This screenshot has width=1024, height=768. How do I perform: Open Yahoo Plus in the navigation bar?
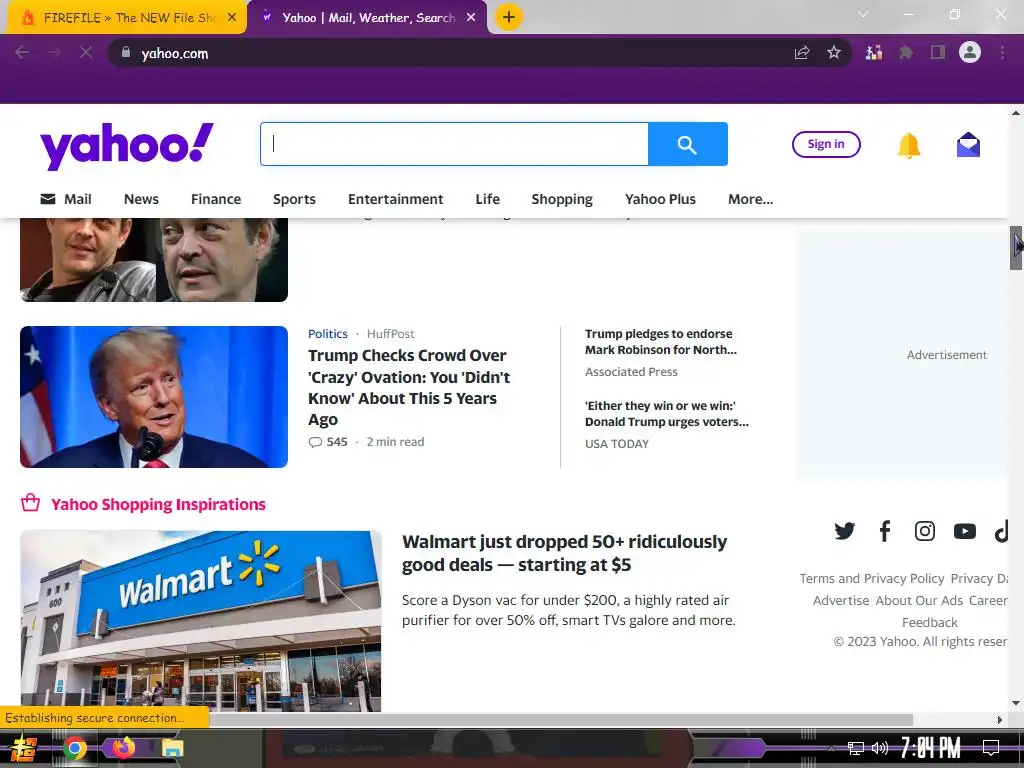click(x=660, y=199)
